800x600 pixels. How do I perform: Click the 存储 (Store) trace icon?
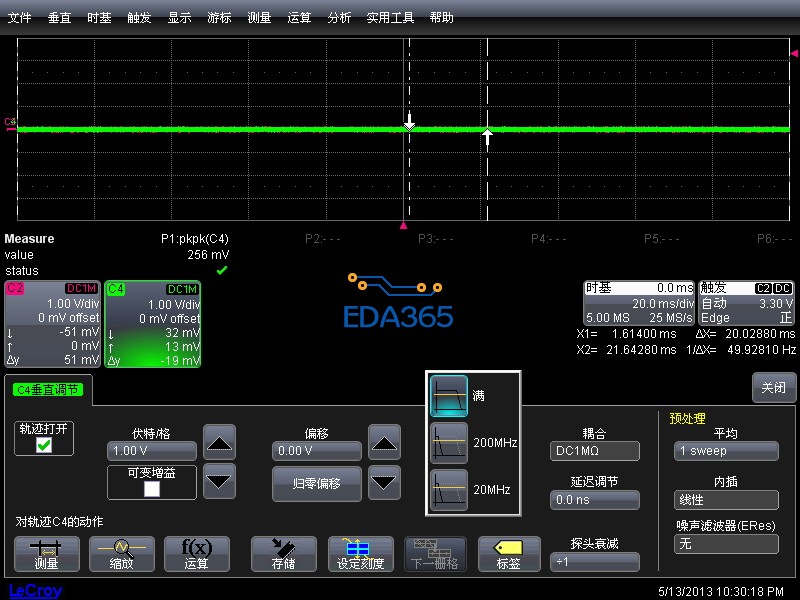(x=283, y=554)
